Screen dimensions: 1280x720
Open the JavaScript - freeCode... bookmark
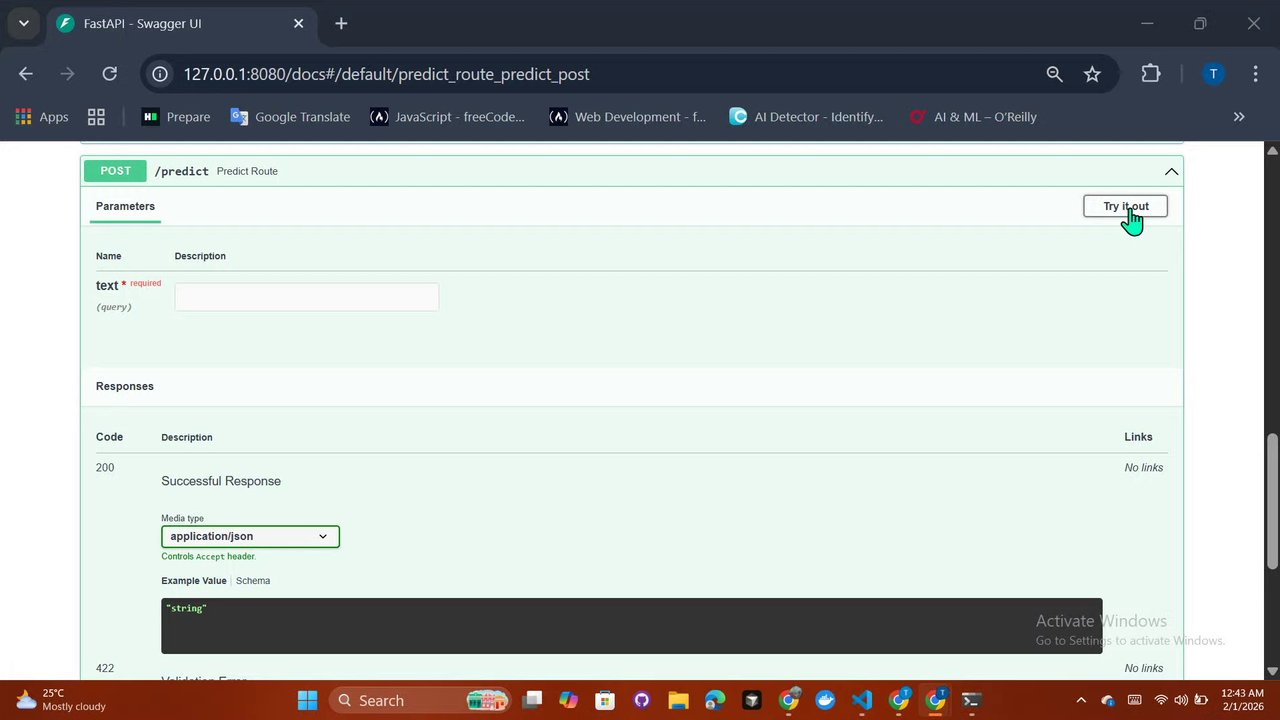[x=447, y=117]
